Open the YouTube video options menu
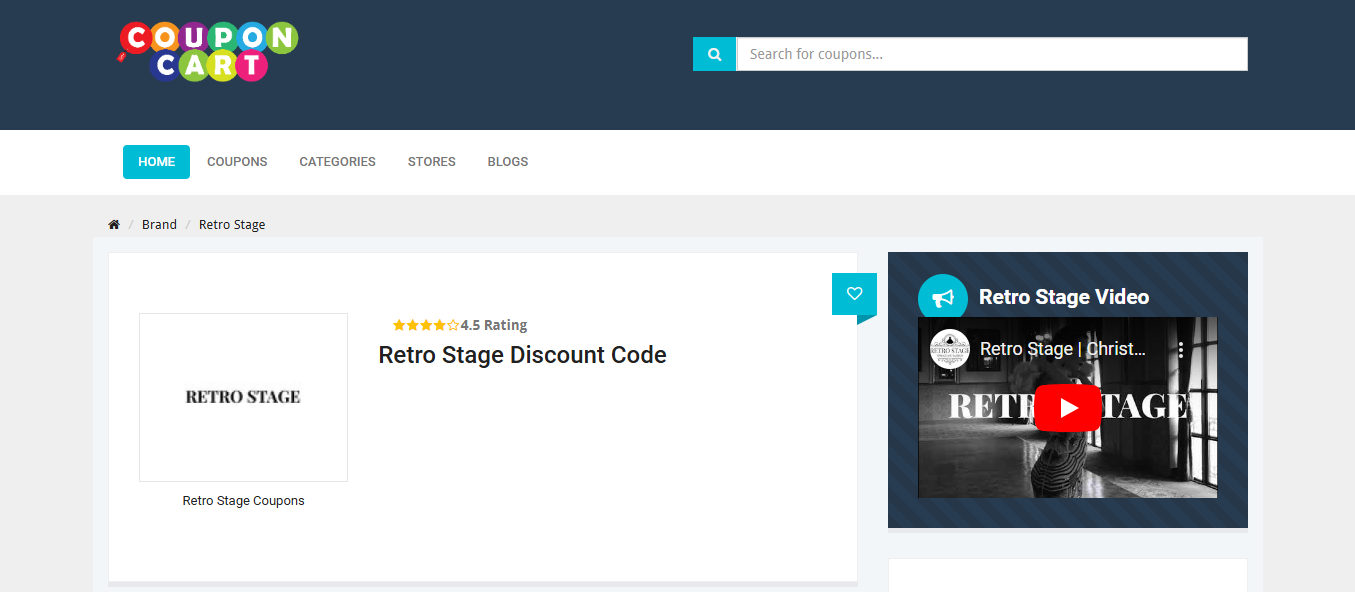Screen dimensions: 1355x592 [1181, 350]
